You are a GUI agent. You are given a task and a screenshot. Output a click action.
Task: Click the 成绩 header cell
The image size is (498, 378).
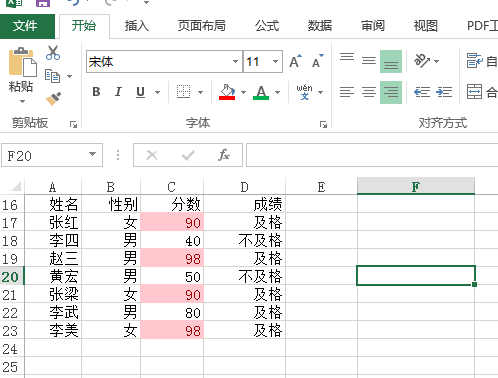pos(245,204)
